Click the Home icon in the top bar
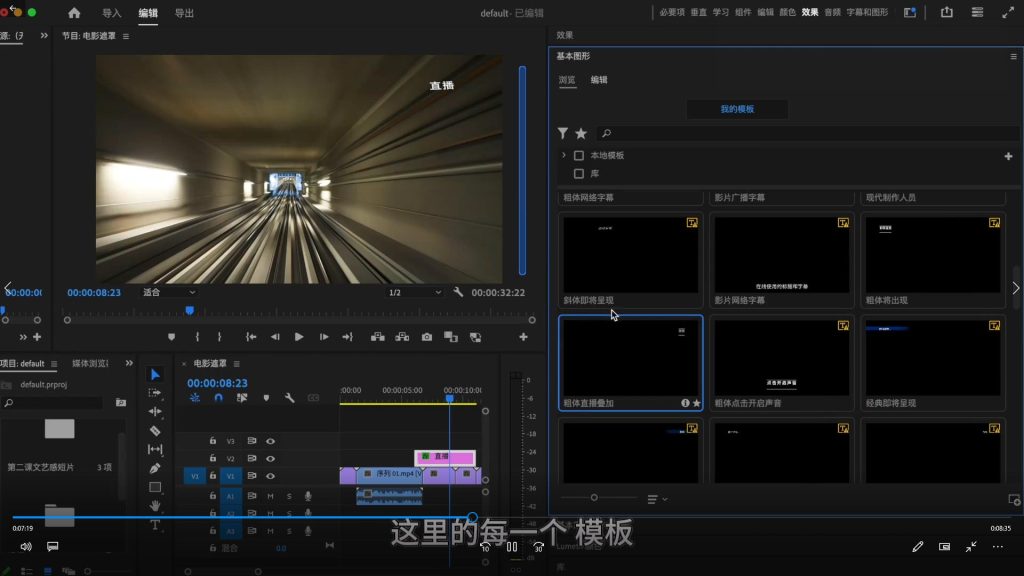 click(74, 13)
